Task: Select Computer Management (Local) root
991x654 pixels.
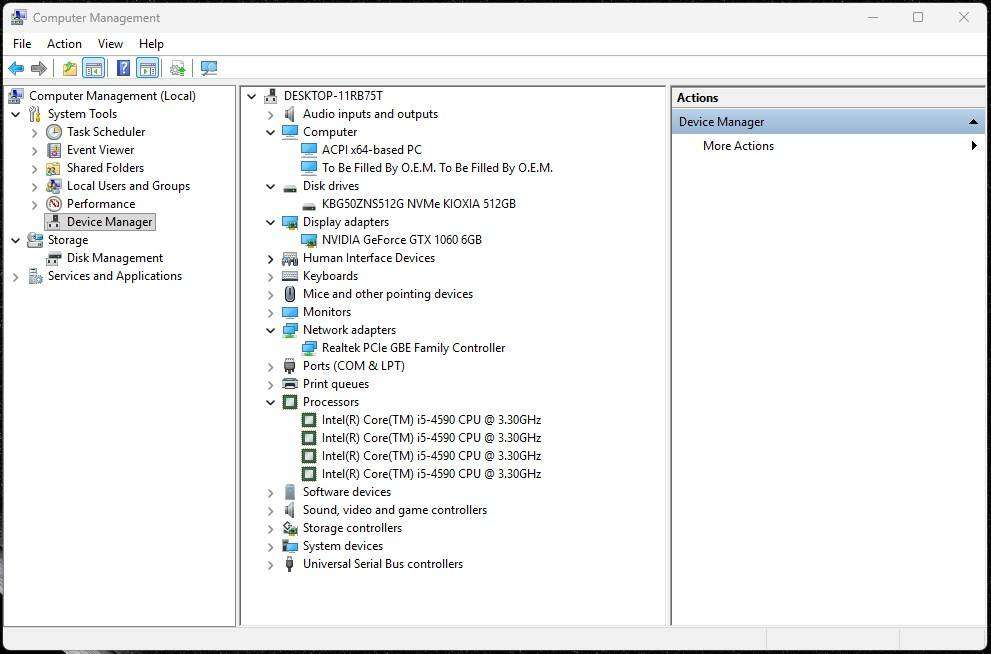Action: coord(112,96)
